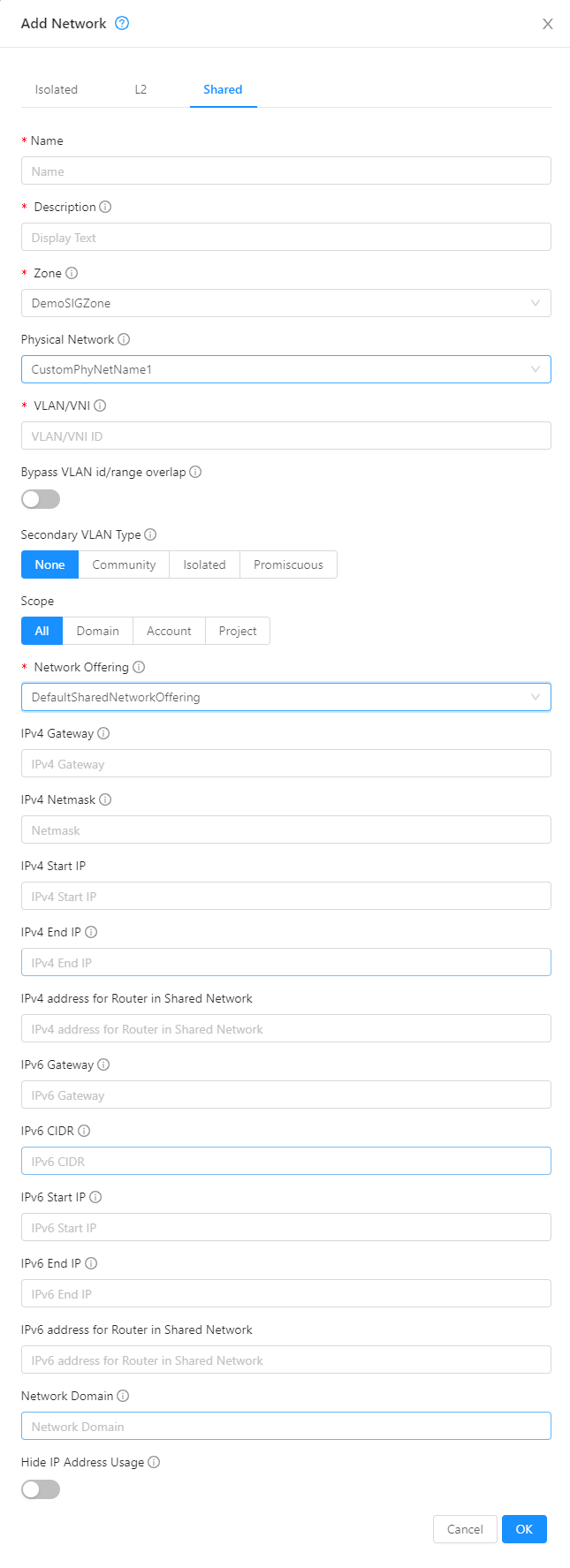
Task: Focus the Description Display Text field
Action: point(286,237)
